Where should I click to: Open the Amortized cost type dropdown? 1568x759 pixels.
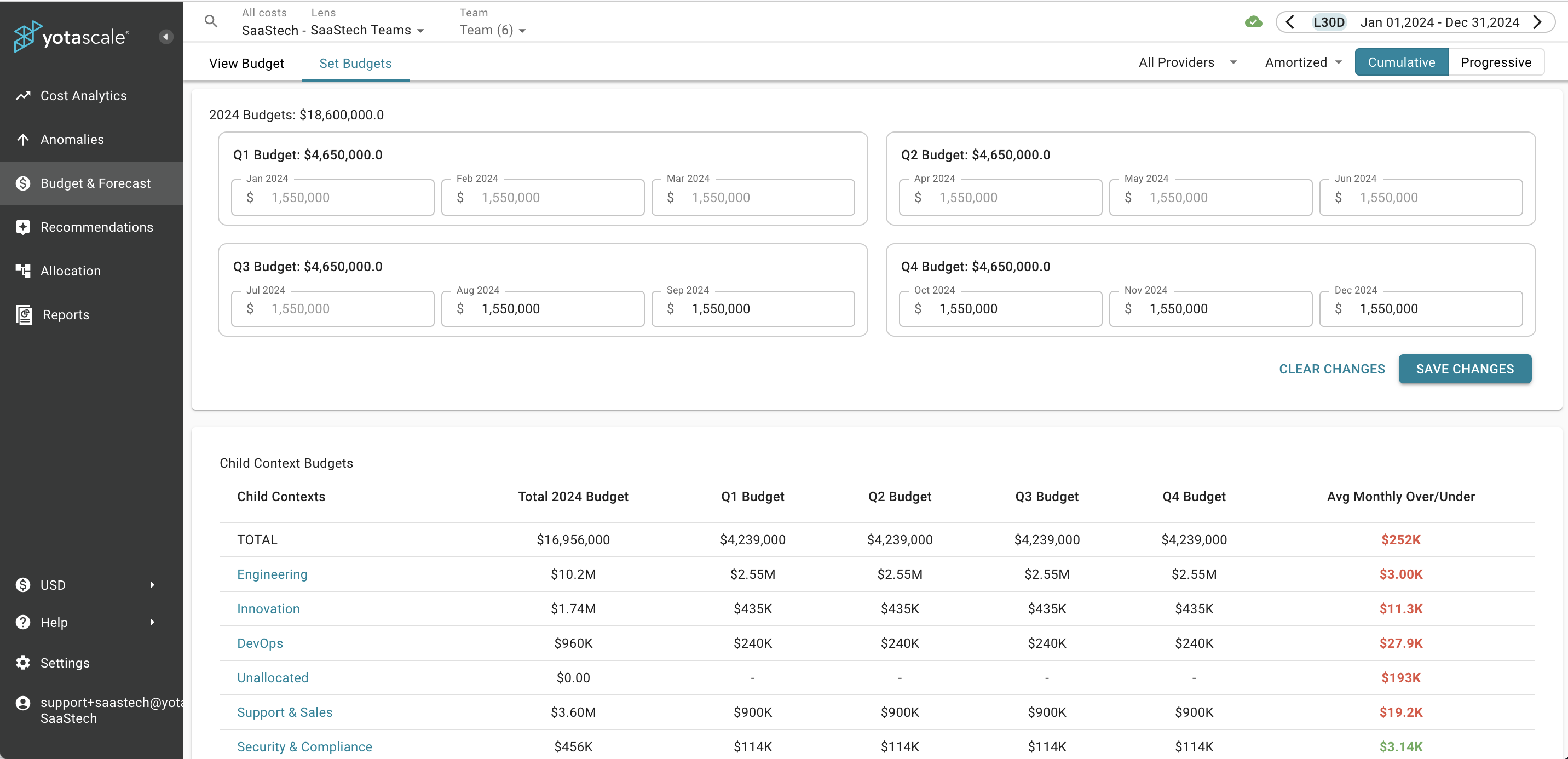click(1303, 62)
